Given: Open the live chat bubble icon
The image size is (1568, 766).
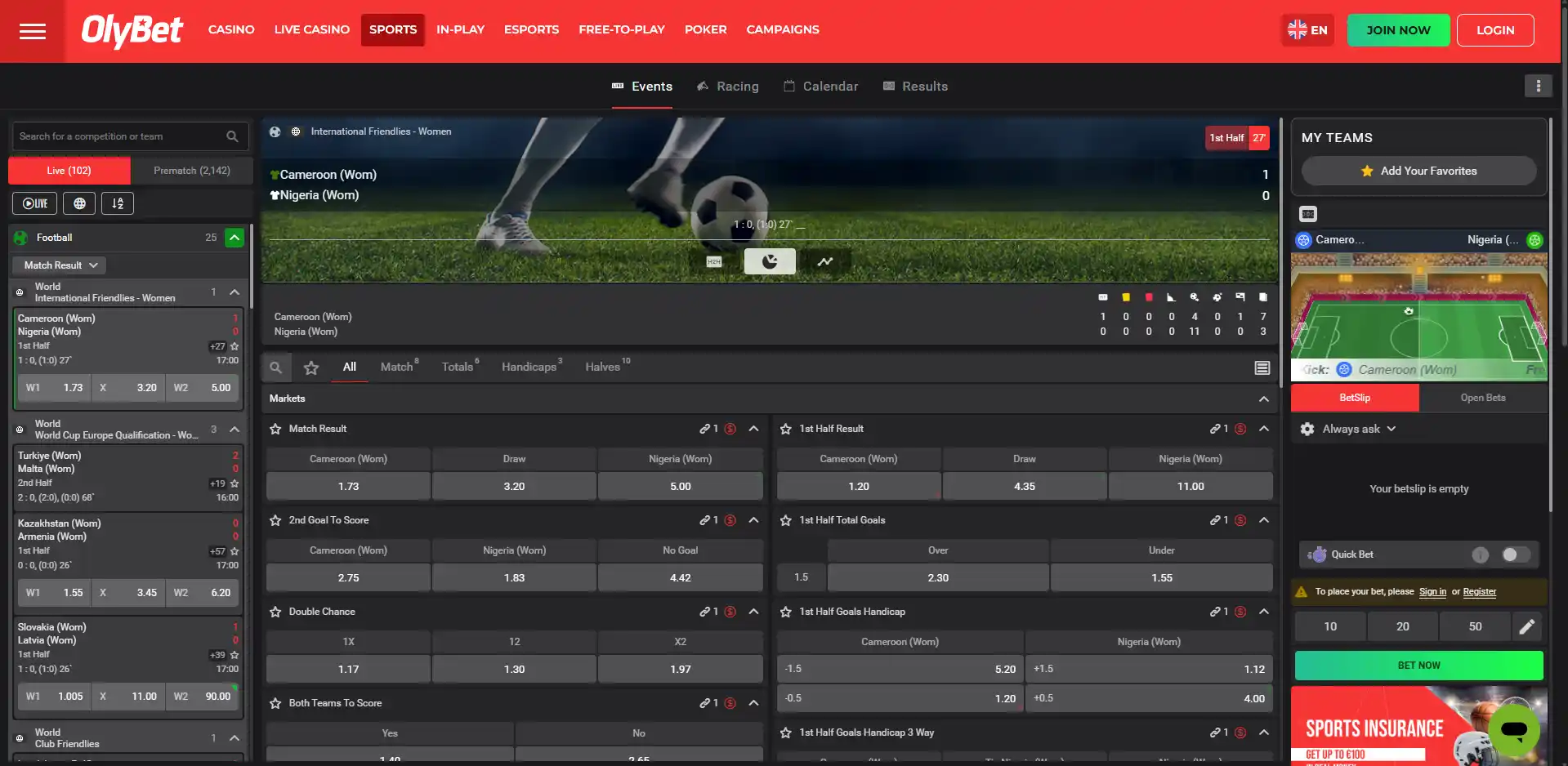Looking at the screenshot, I should coord(1513,729).
